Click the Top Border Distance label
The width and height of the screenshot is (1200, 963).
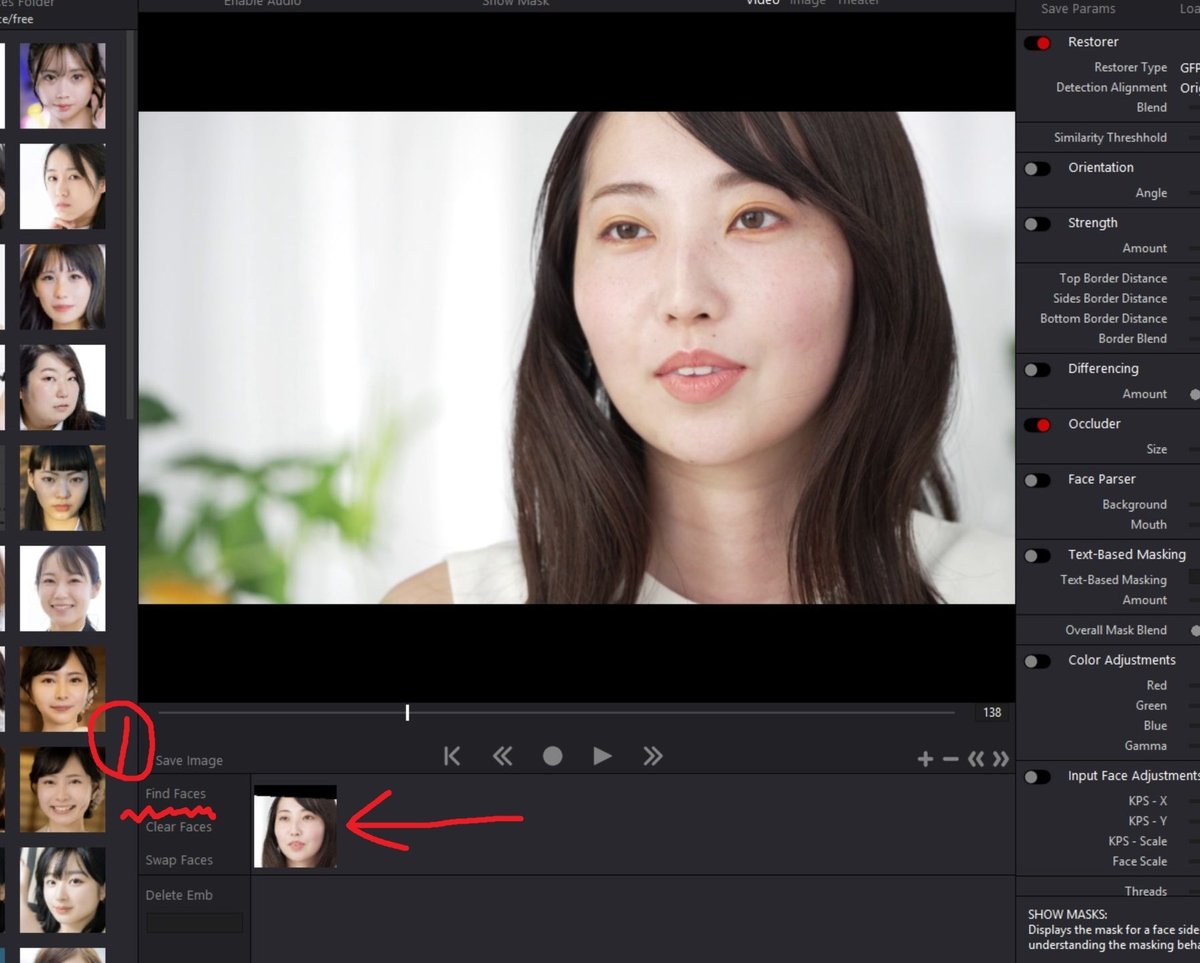[1113, 278]
